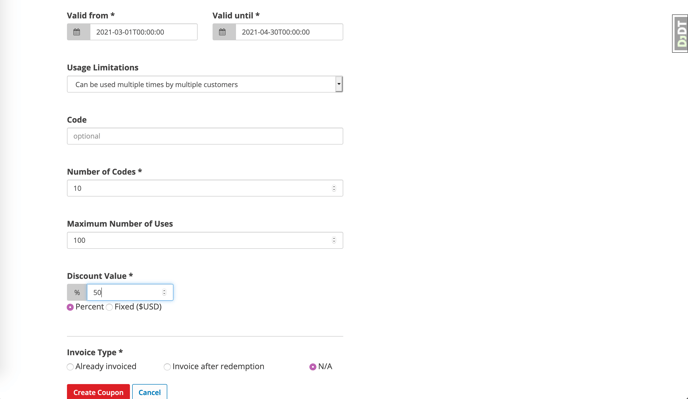Click the Invoice Type label
This screenshot has width=688, height=399.
[x=95, y=352]
